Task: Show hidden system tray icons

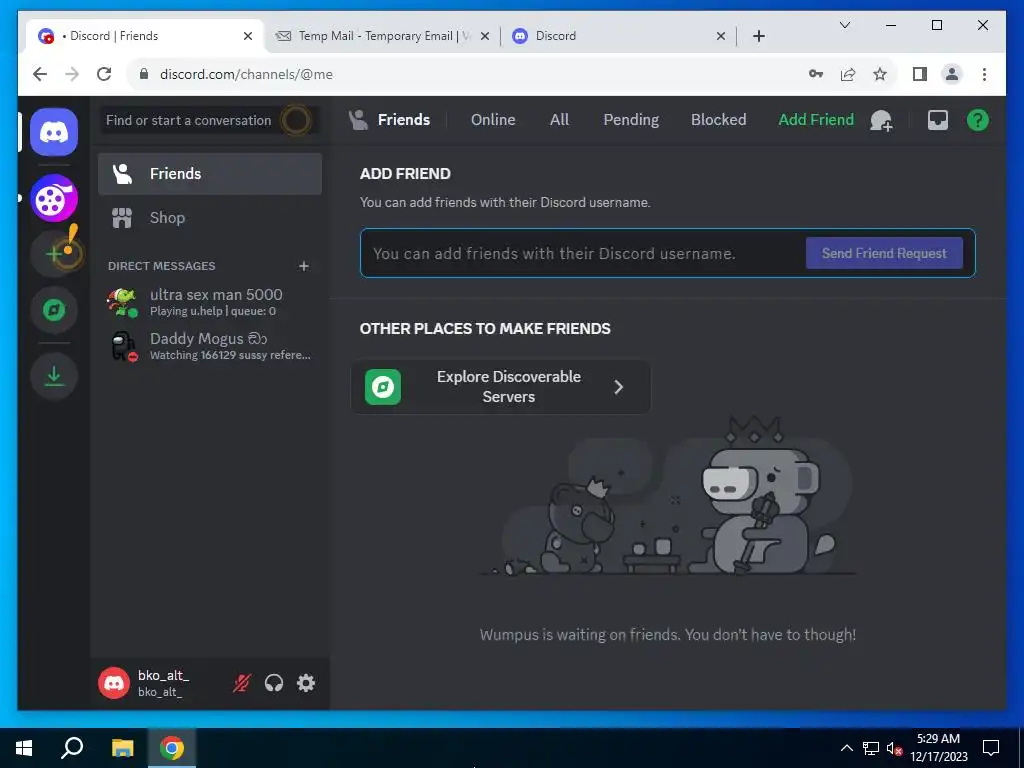Action: tap(846, 748)
